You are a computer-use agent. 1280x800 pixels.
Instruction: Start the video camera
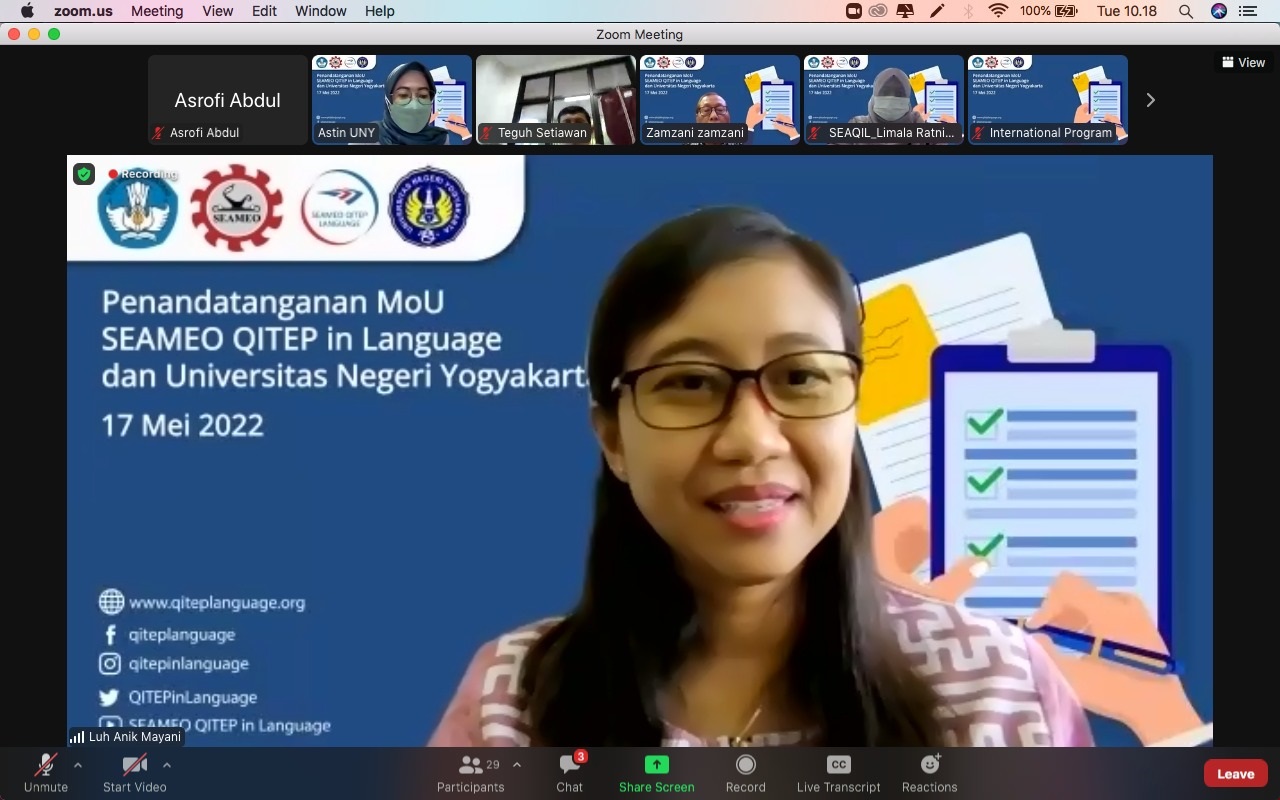[x=134, y=773]
